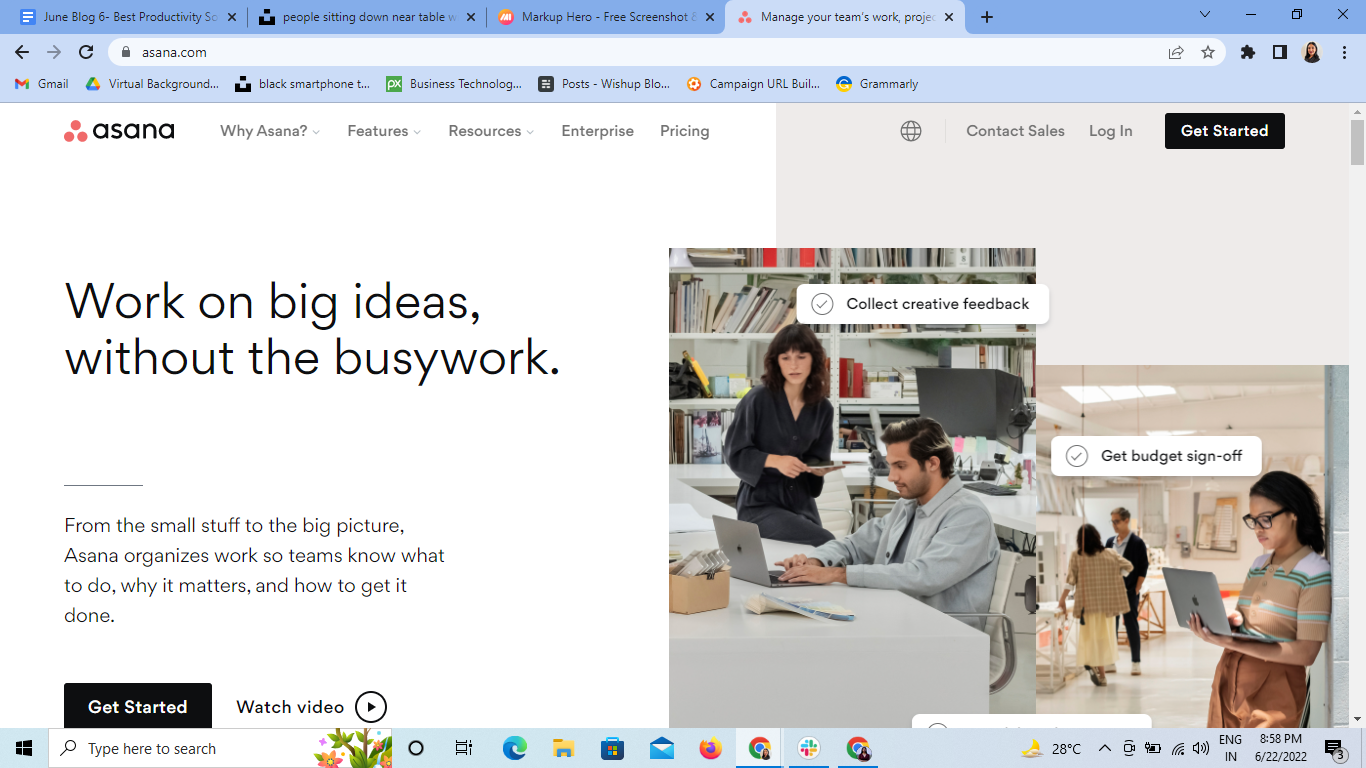Click the Type here to search box
Viewport: 1366px width, 768px height.
click(x=220, y=748)
